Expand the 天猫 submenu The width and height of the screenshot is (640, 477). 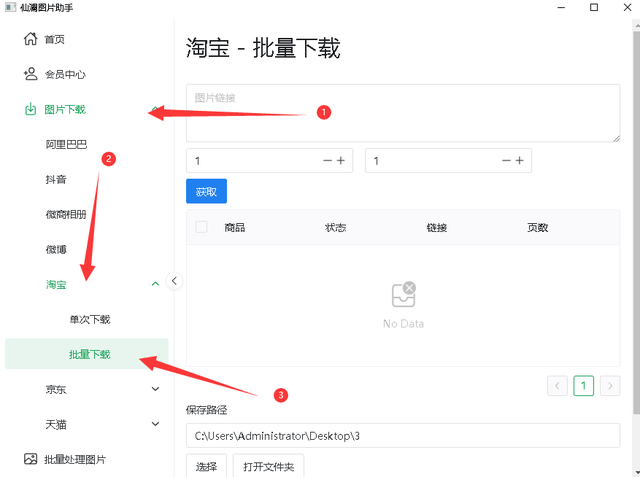point(156,424)
